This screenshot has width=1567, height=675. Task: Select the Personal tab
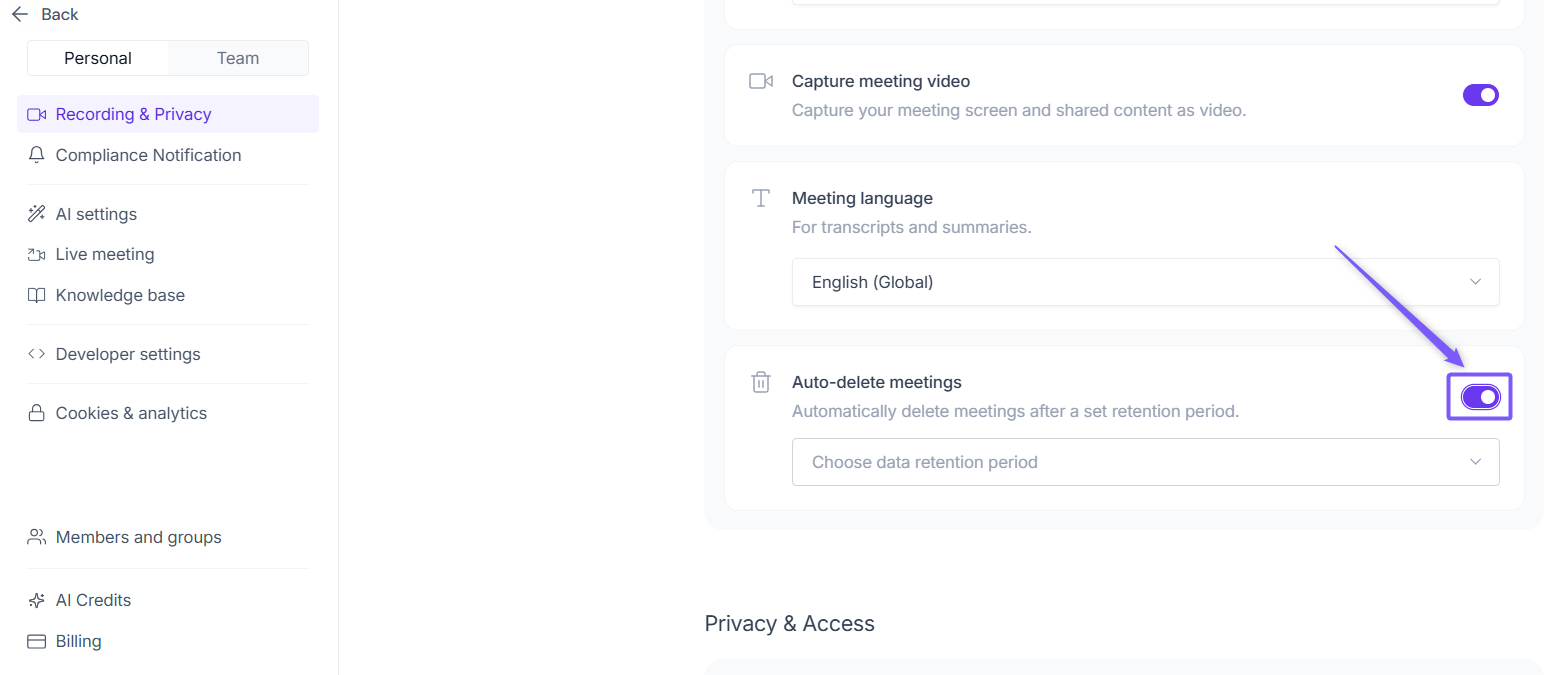[x=98, y=58]
